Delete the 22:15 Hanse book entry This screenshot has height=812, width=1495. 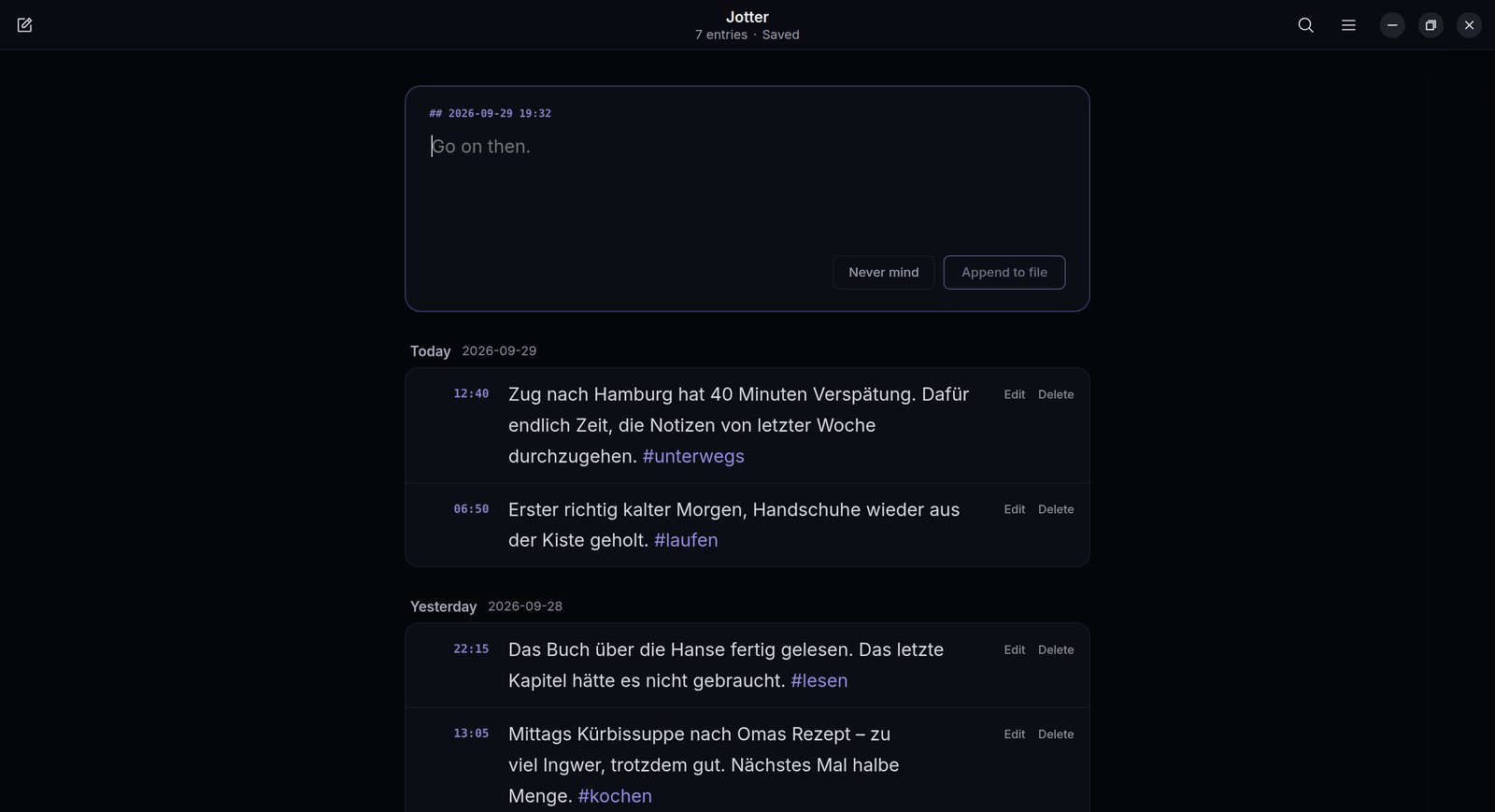[1056, 649]
